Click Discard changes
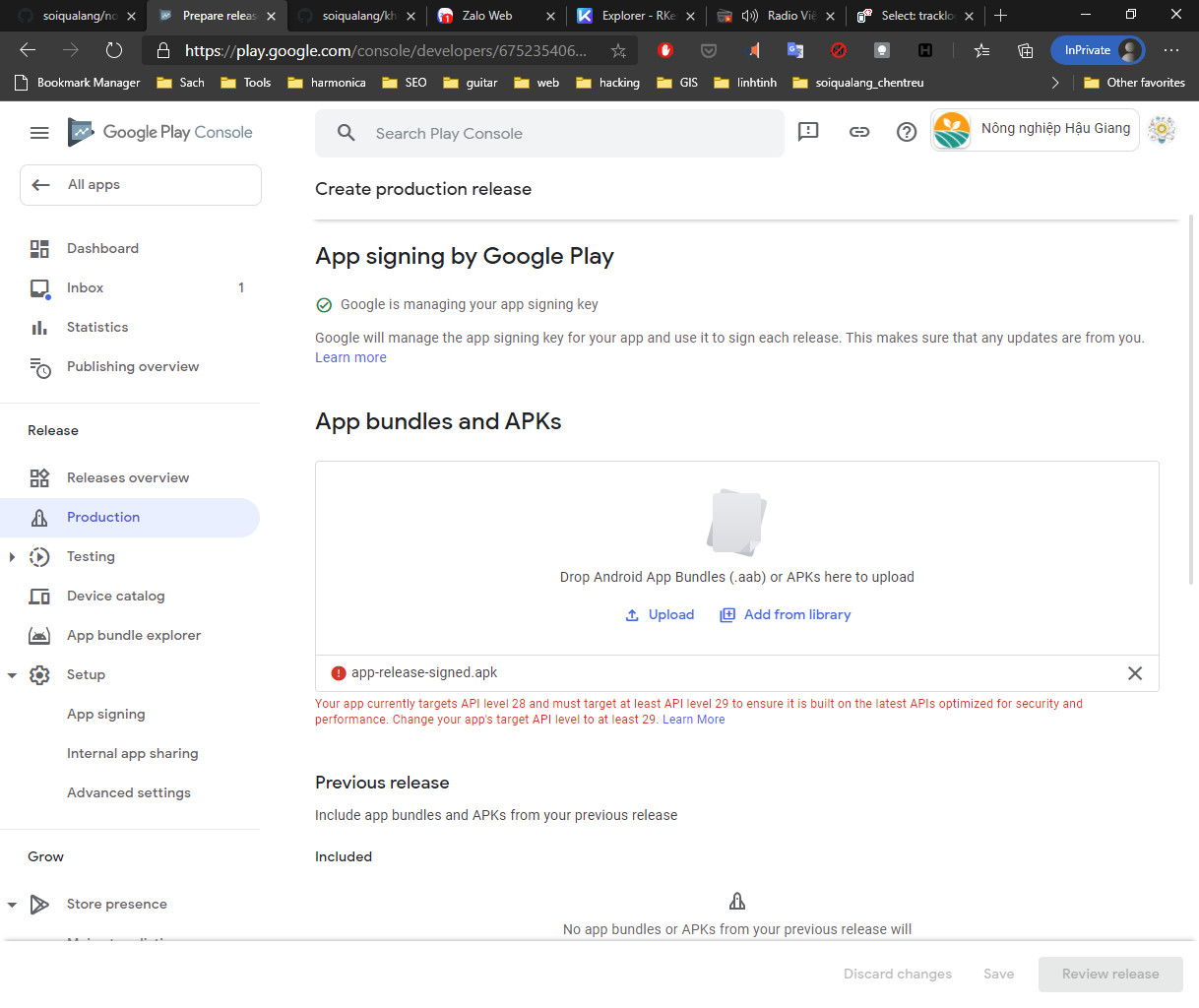The image size is (1199, 1008). pyautogui.click(x=898, y=974)
